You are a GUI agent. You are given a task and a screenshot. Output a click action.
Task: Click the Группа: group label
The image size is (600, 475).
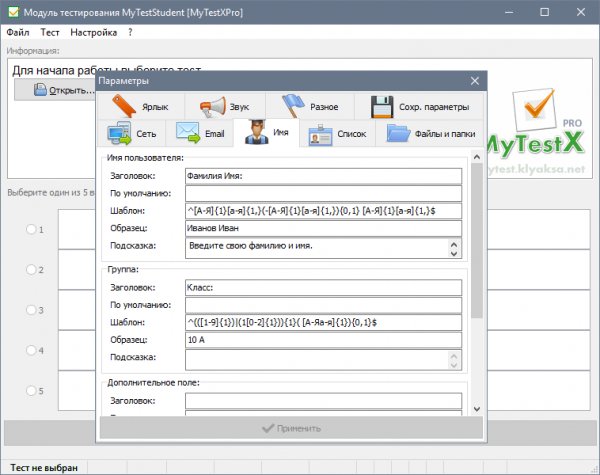pos(123,269)
